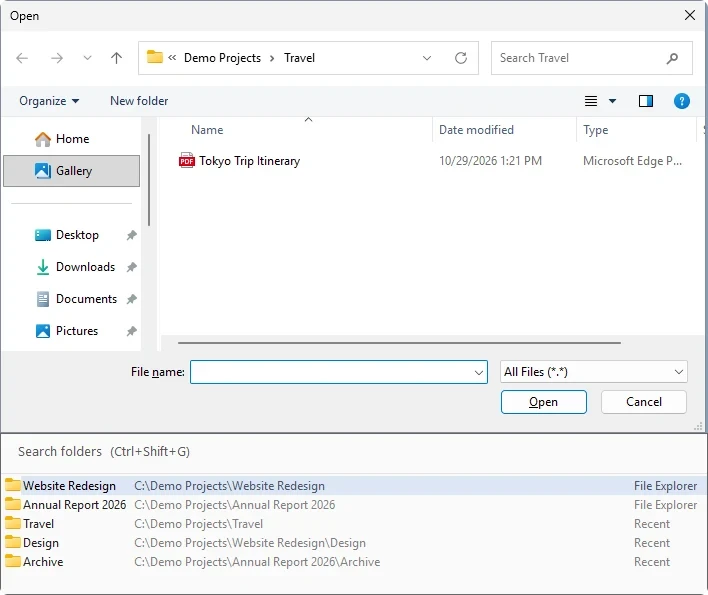Choose Website Redesign folder result

point(354,486)
